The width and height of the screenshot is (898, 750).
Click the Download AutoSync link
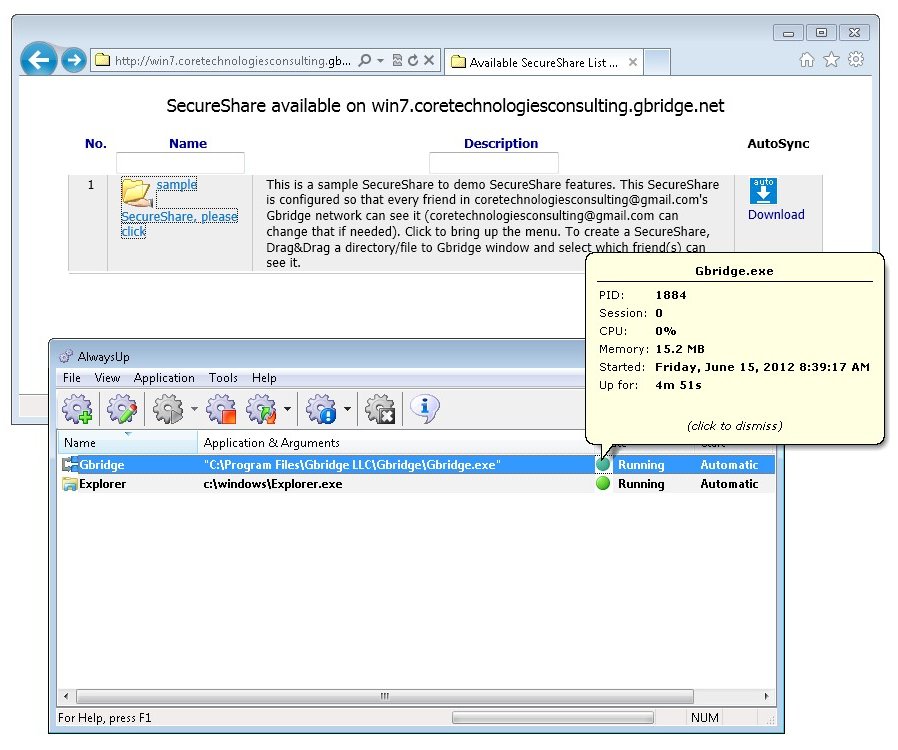776,215
